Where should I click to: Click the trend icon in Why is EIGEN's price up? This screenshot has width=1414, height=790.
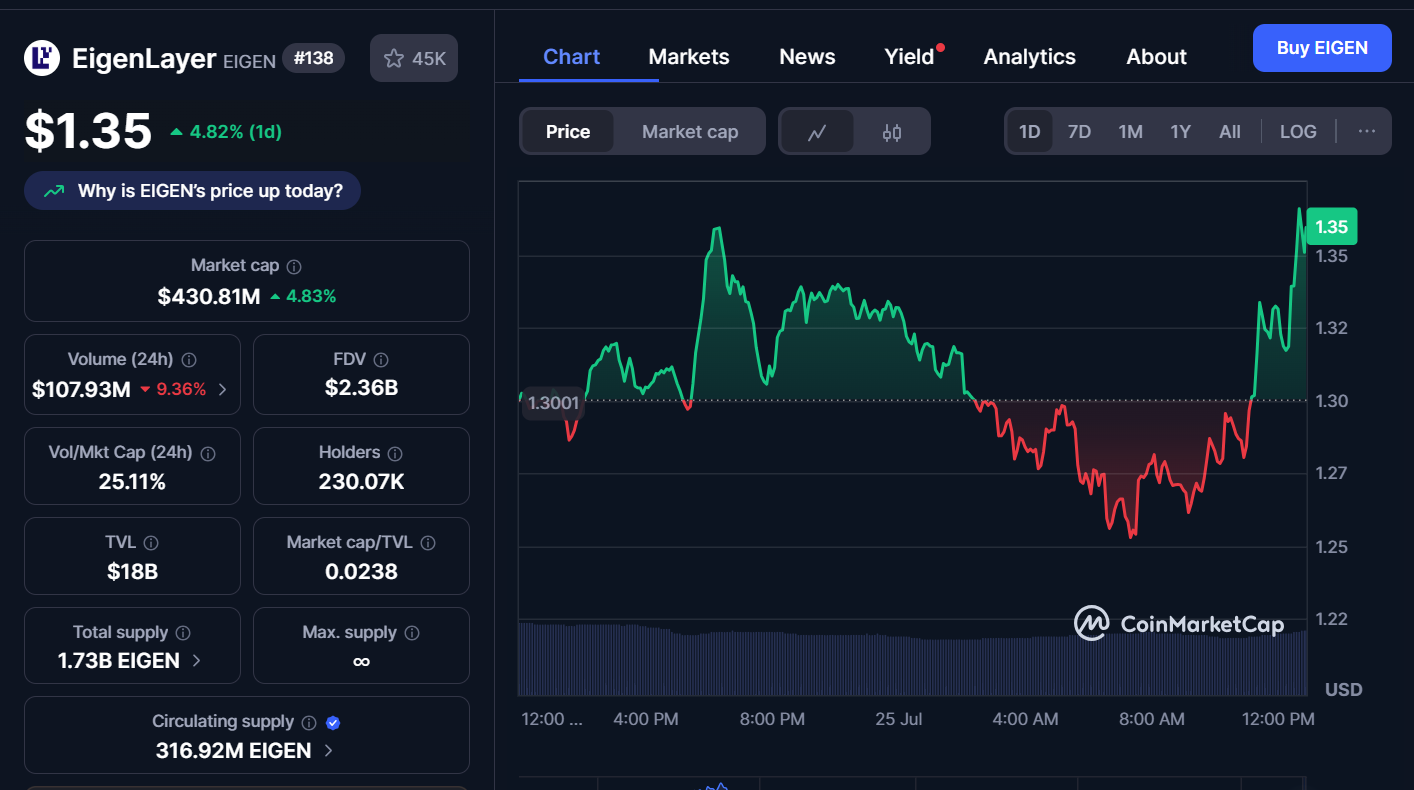click(54, 190)
